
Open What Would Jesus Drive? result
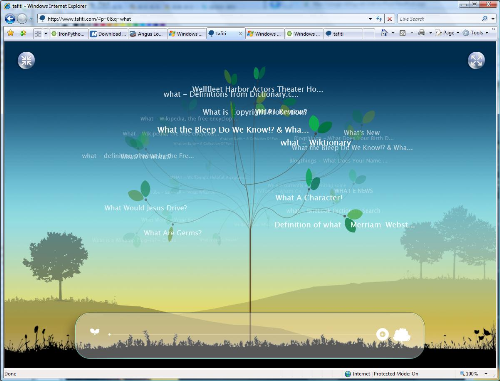[146, 208]
